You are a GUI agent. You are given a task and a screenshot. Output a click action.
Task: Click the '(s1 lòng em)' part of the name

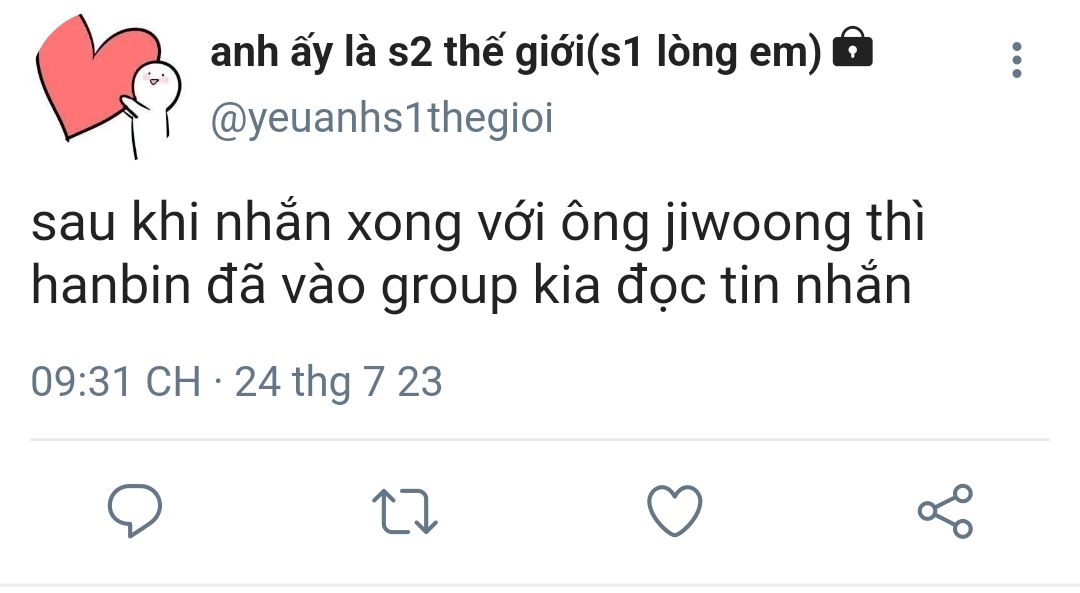pos(703,54)
